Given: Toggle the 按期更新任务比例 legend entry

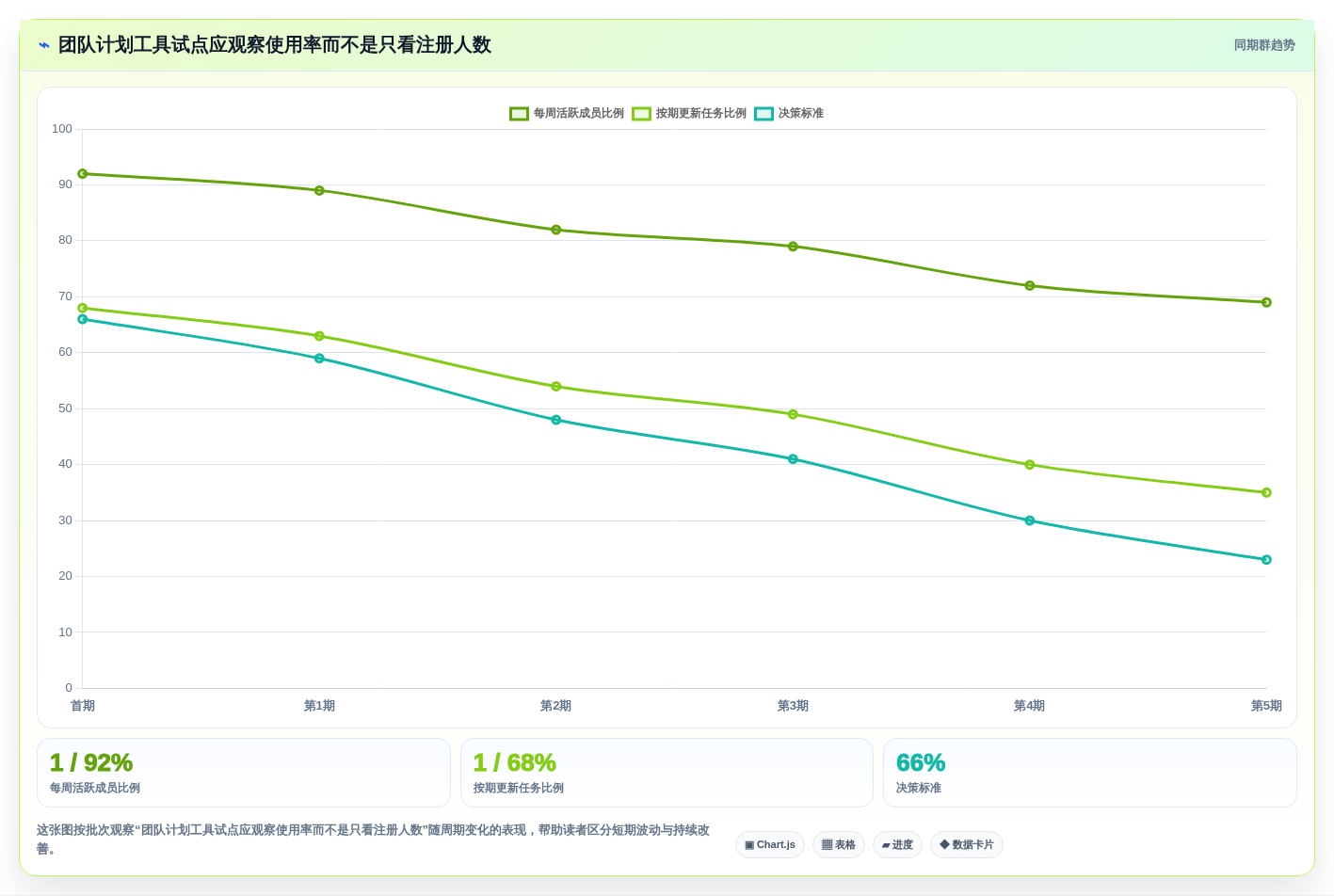Looking at the screenshot, I should [x=689, y=113].
